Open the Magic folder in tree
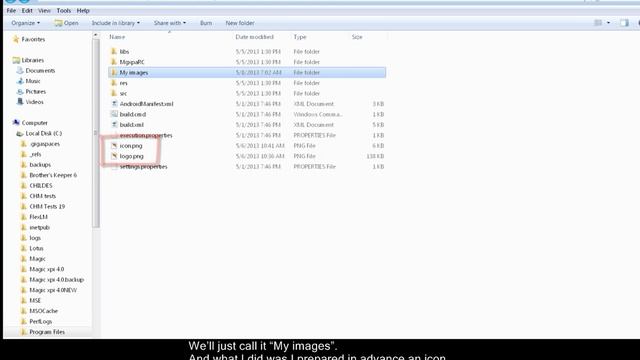 (37, 259)
